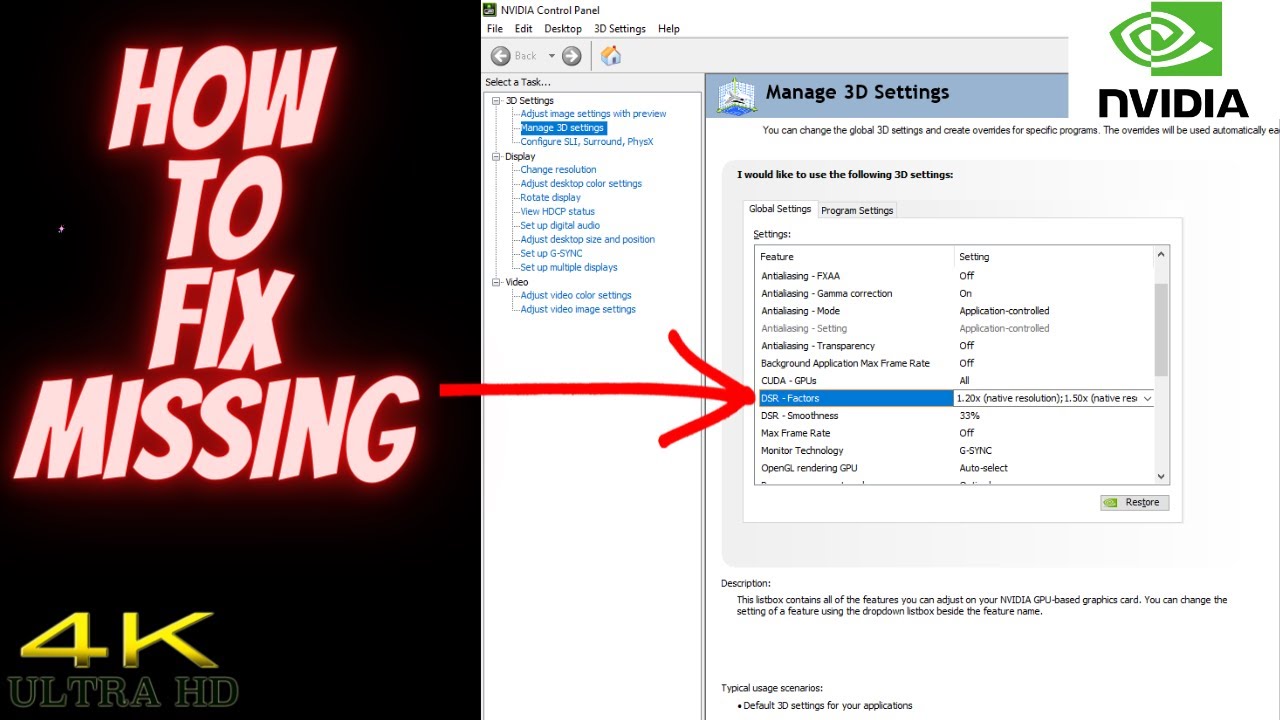
Task: Open Set up digital audio
Action: pyautogui.click(x=560, y=226)
